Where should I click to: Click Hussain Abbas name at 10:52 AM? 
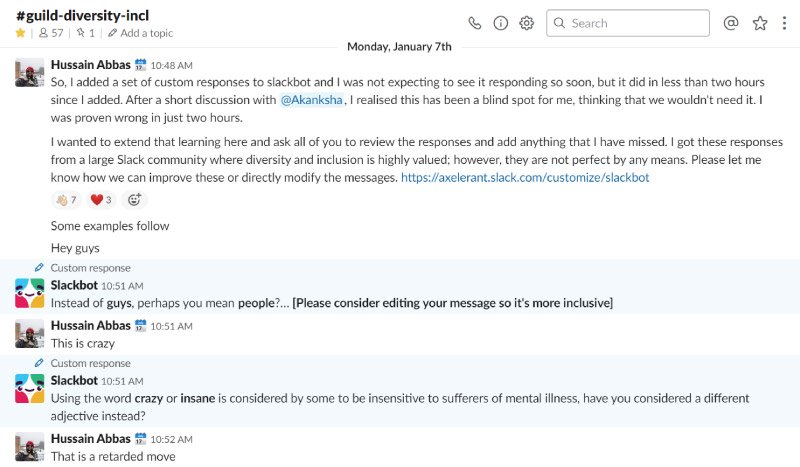click(x=91, y=439)
